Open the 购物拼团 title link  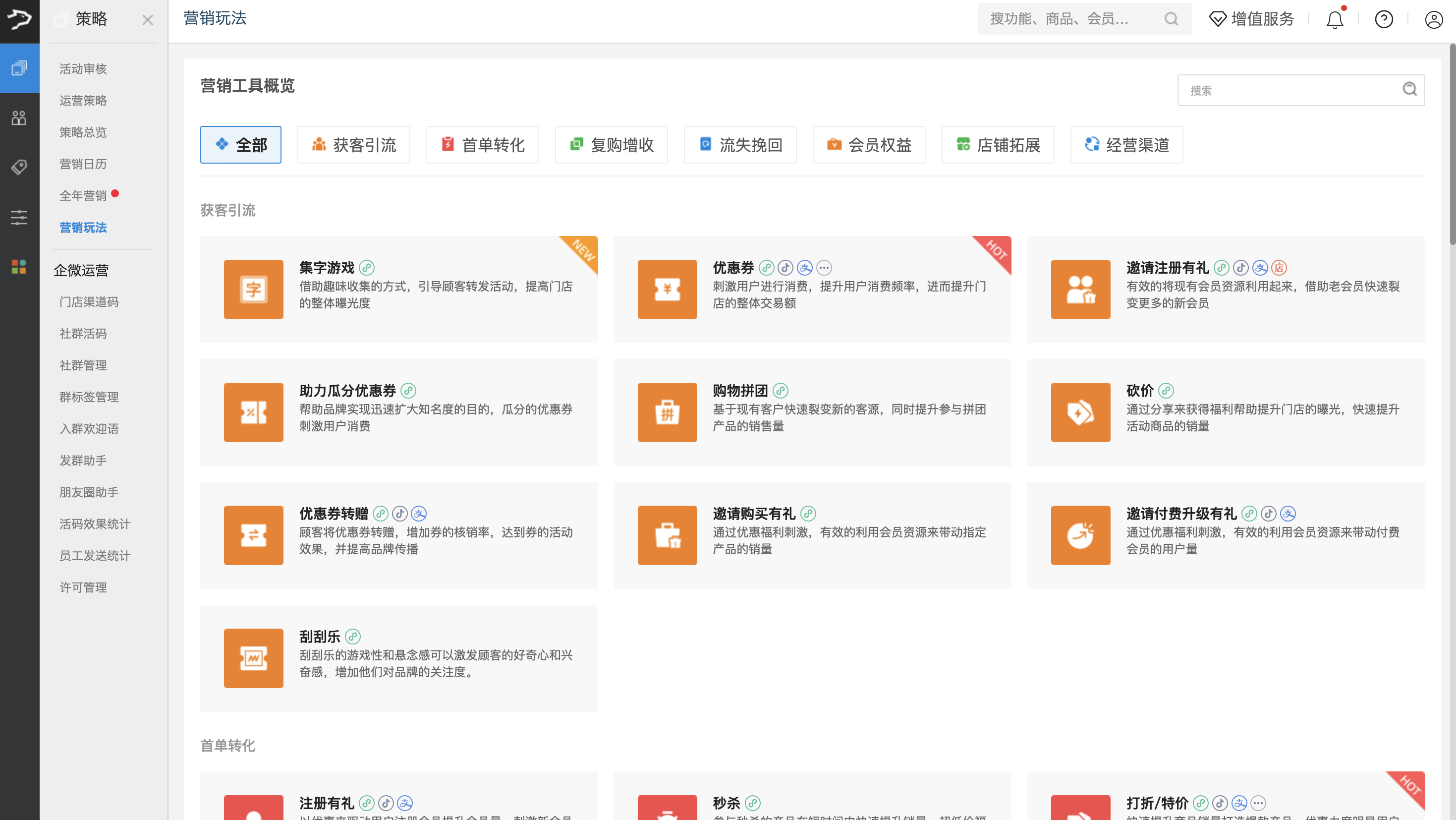740,391
